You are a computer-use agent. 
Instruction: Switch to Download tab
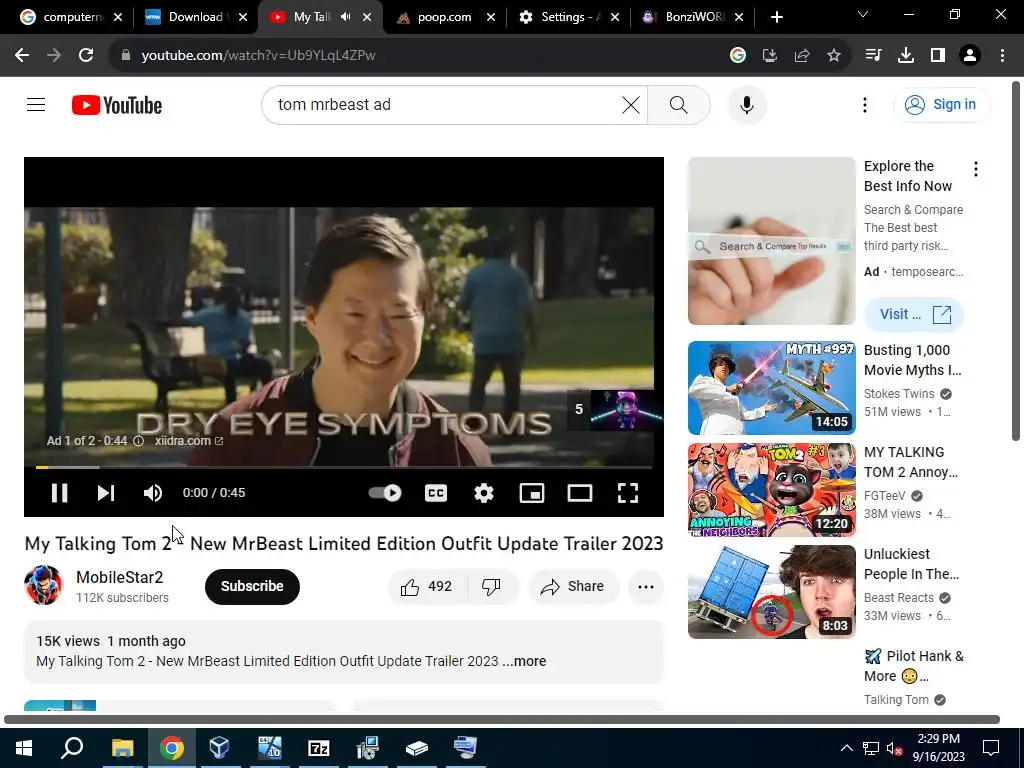196,17
